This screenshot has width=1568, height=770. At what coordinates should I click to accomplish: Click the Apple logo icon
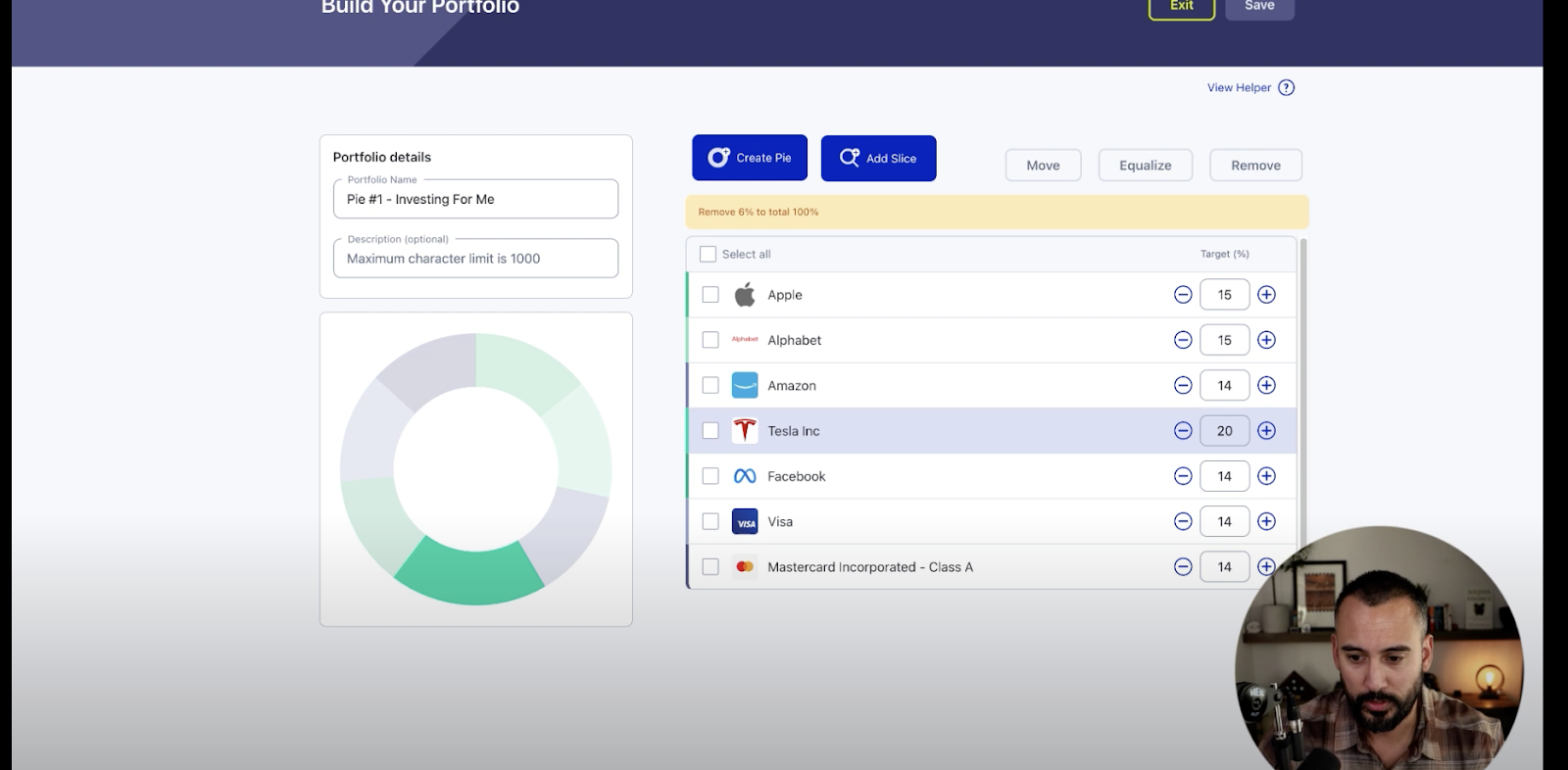coord(745,295)
